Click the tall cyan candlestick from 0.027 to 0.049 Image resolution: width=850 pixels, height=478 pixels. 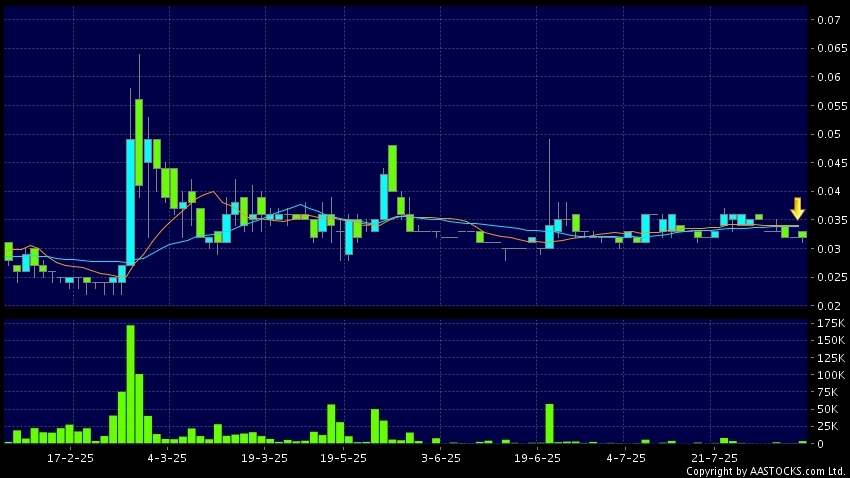pos(131,202)
